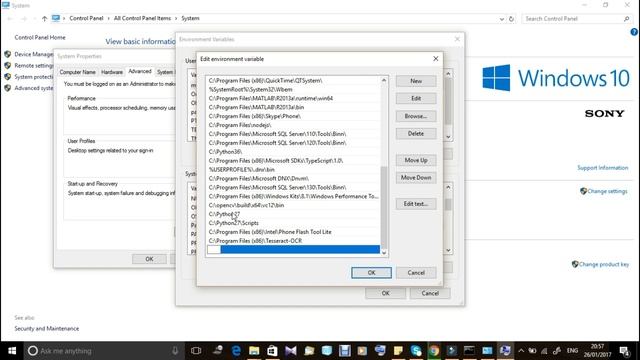Click OK in System Properties window
The height and width of the screenshot is (360, 640).
(149, 259)
